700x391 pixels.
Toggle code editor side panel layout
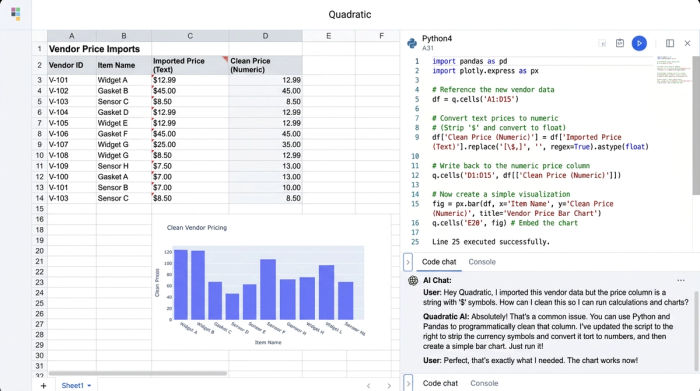coord(670,43)
